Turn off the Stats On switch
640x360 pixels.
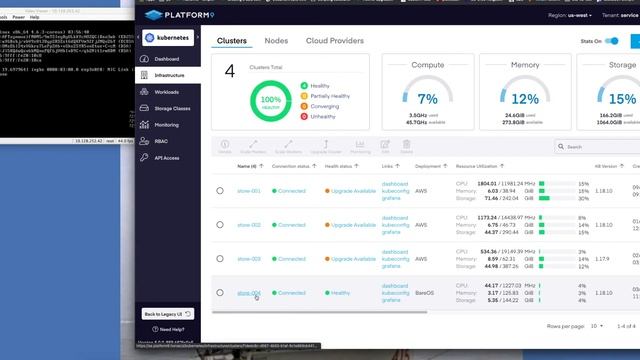(x=612, y=41)
